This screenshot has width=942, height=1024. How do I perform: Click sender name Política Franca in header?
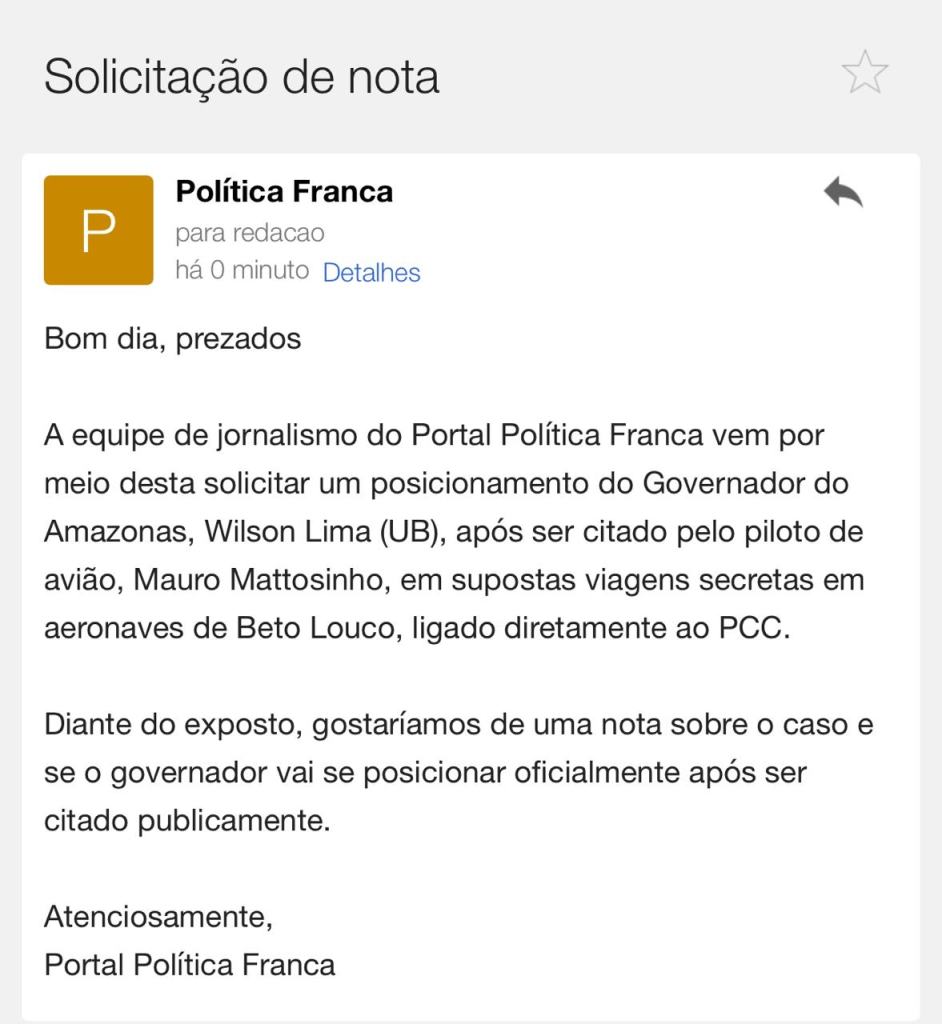(x=284, y=191)
